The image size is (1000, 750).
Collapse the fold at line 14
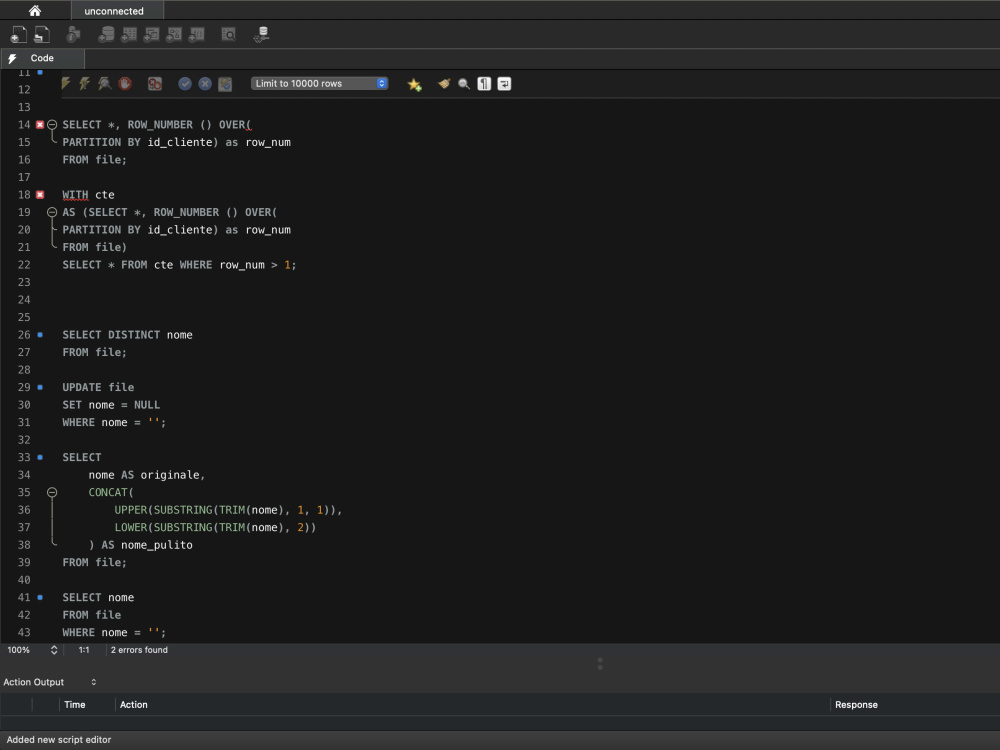52,124
